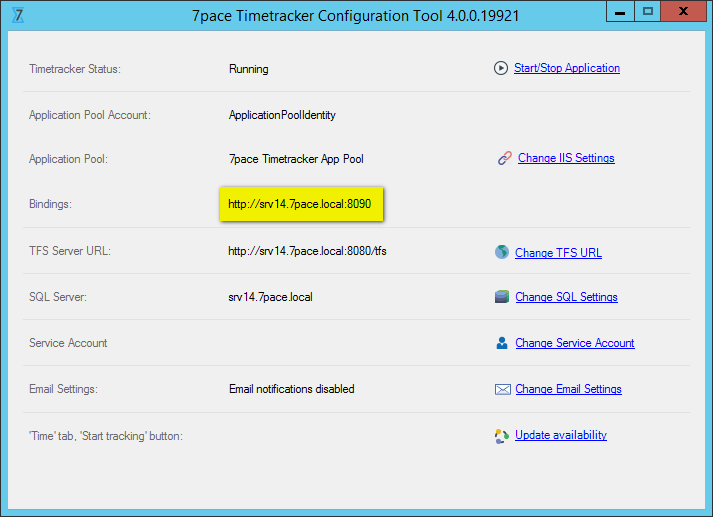
Task: Click the chain link icon for IIS Settings
Action: (x=505, y=158)
